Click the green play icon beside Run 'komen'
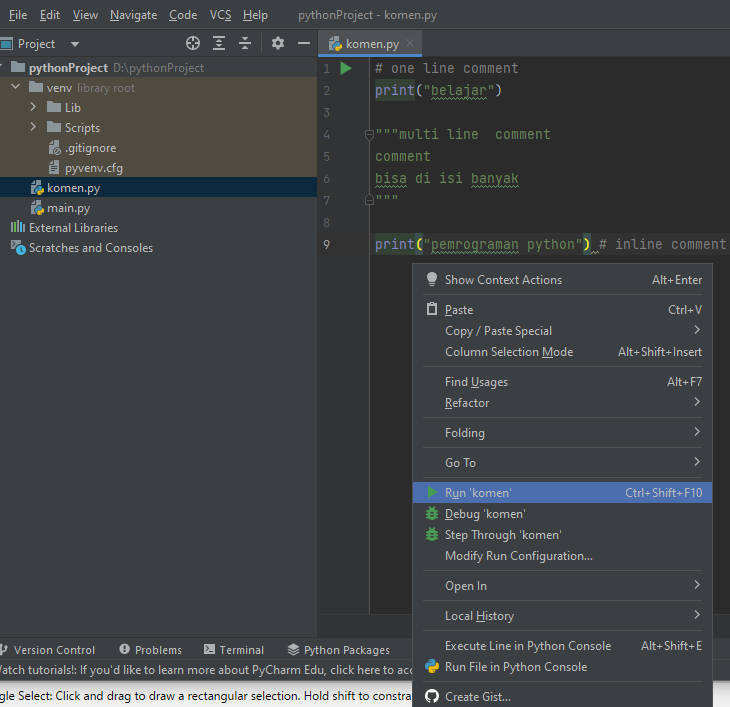The width and height of the screenshot is (730, 707). coord(432,492)
